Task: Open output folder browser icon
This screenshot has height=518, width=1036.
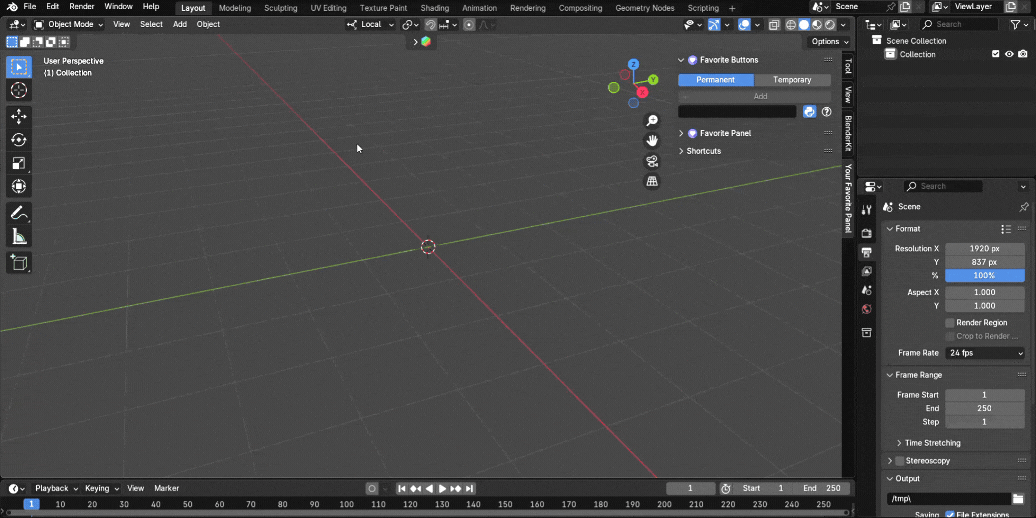Action: [1018, 499]
